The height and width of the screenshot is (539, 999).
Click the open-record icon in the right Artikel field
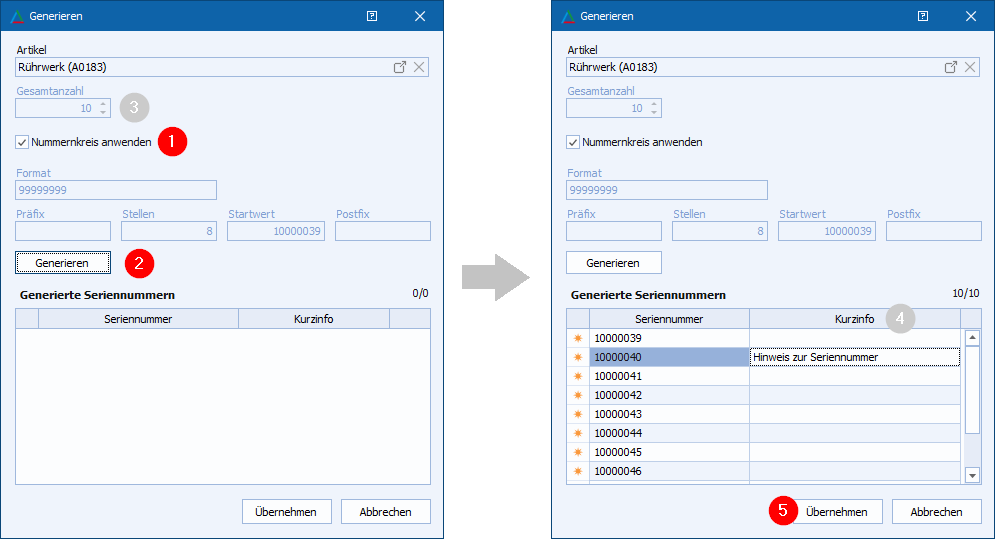(951, 67)
